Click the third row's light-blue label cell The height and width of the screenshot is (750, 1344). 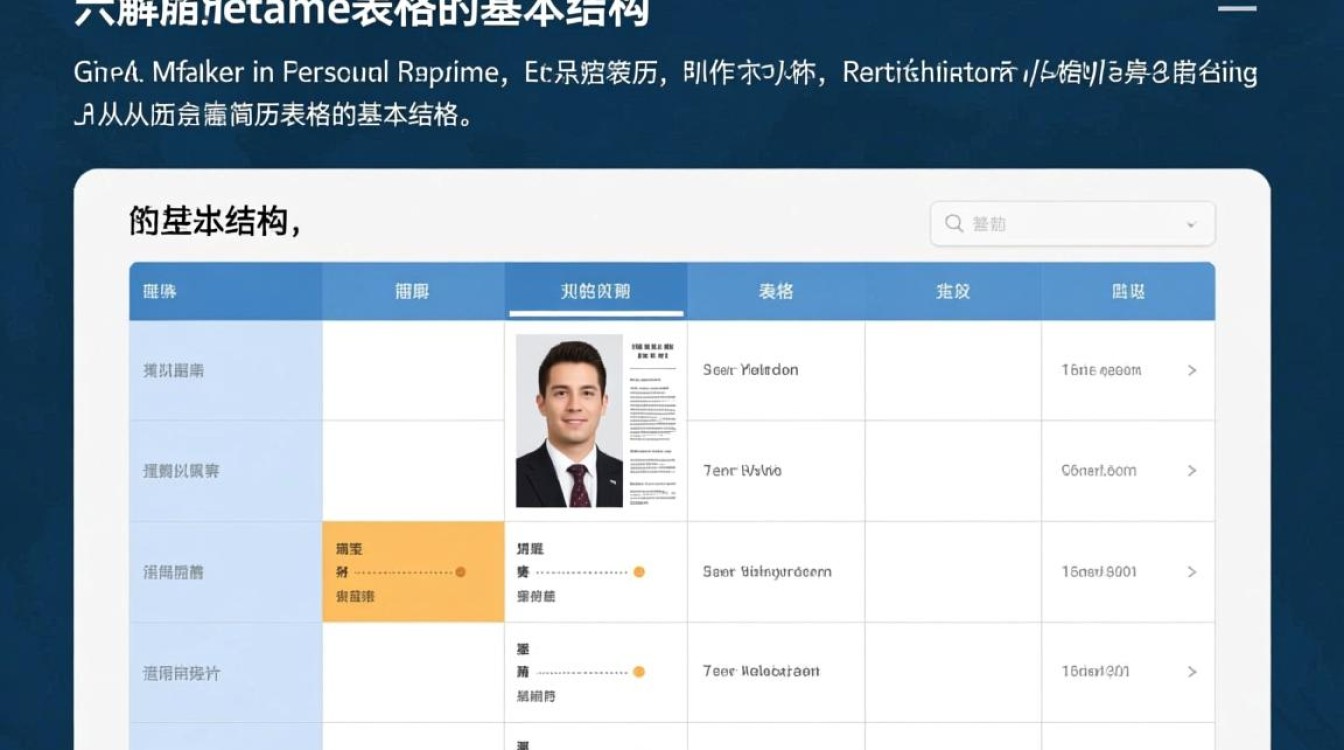click(226, 572)
